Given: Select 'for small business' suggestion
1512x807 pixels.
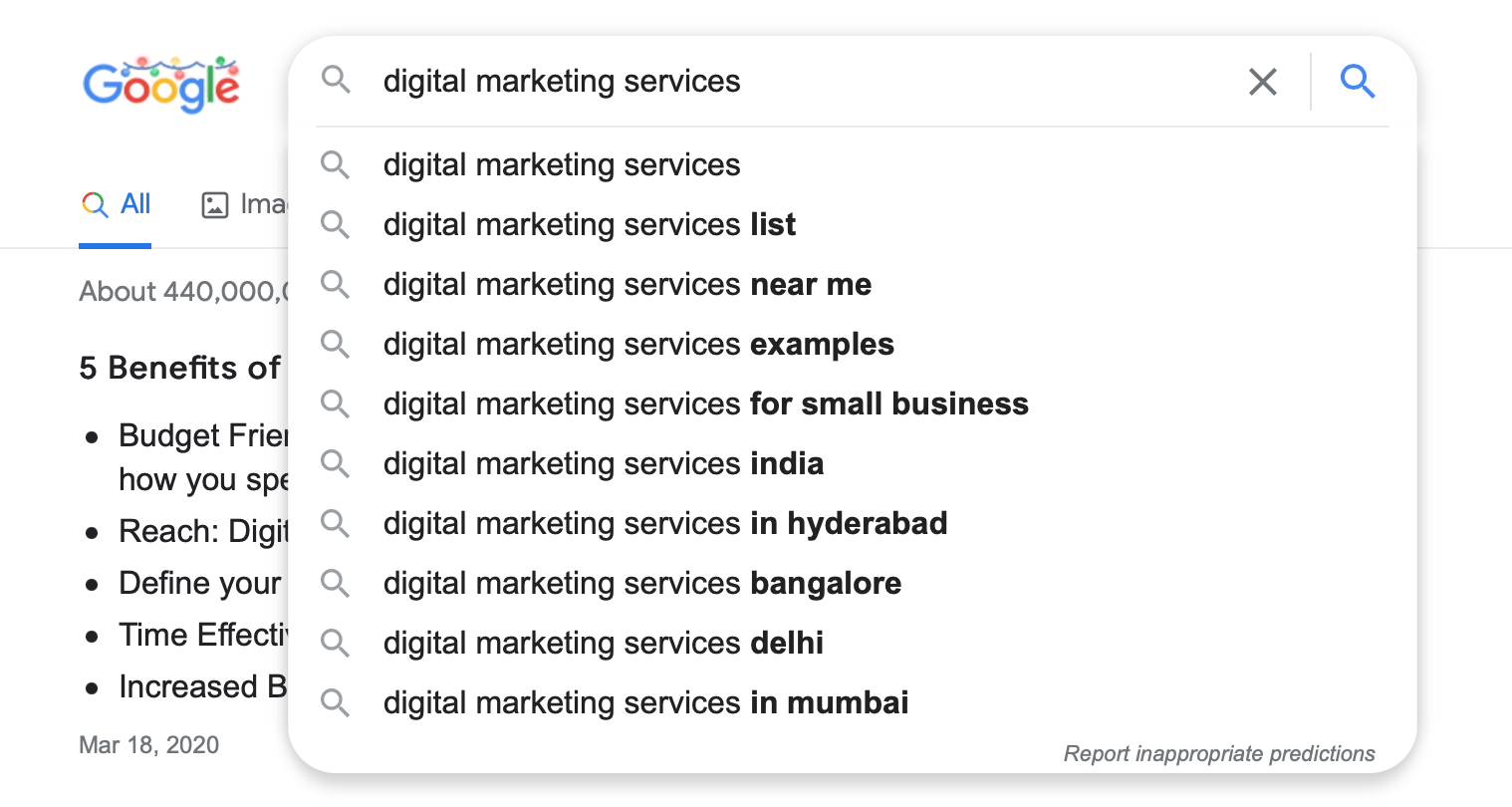Looking at the screenshot, I should 705,404.
